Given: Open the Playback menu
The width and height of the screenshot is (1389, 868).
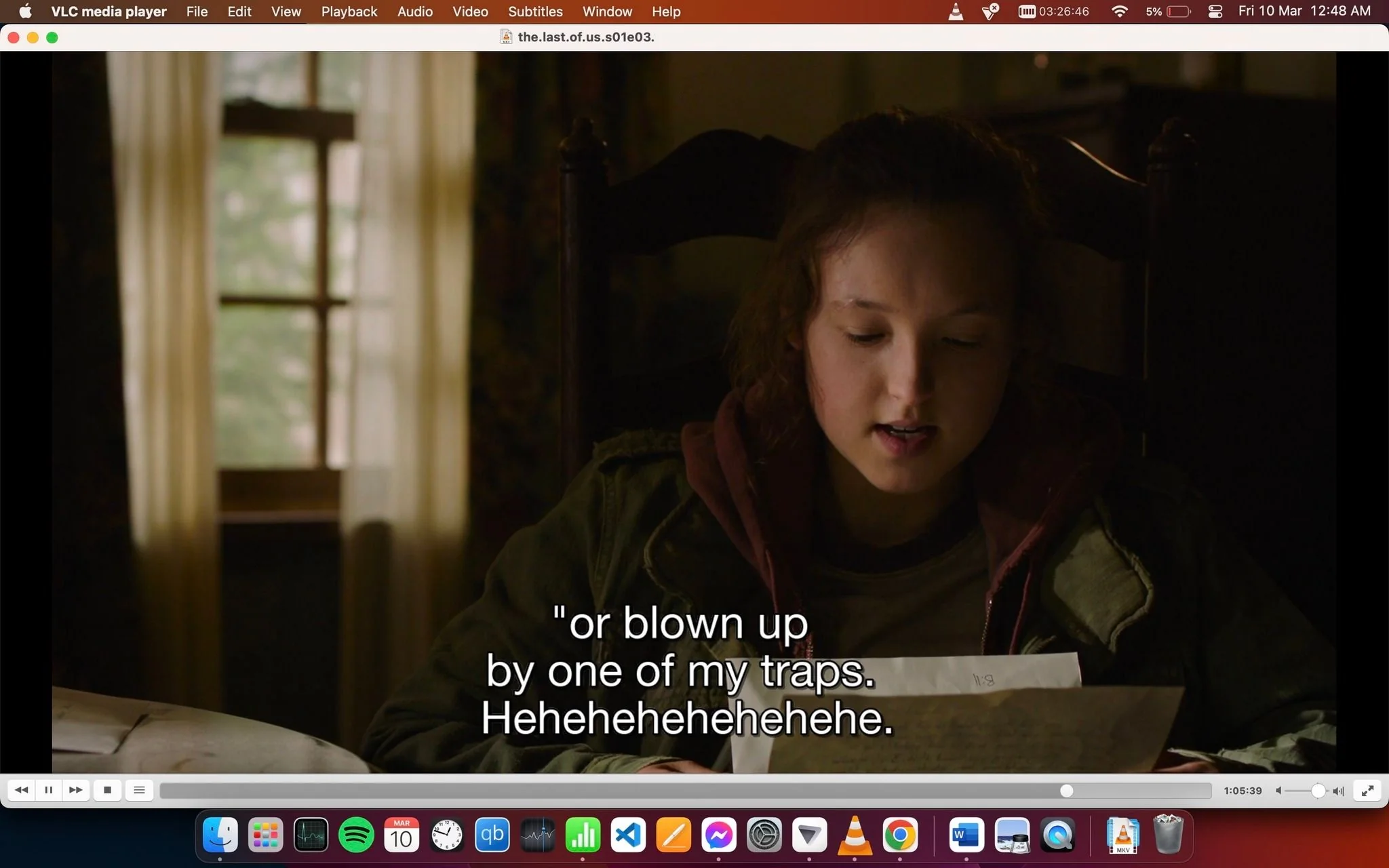Looking at the screenshot, I should click(349, 12).
